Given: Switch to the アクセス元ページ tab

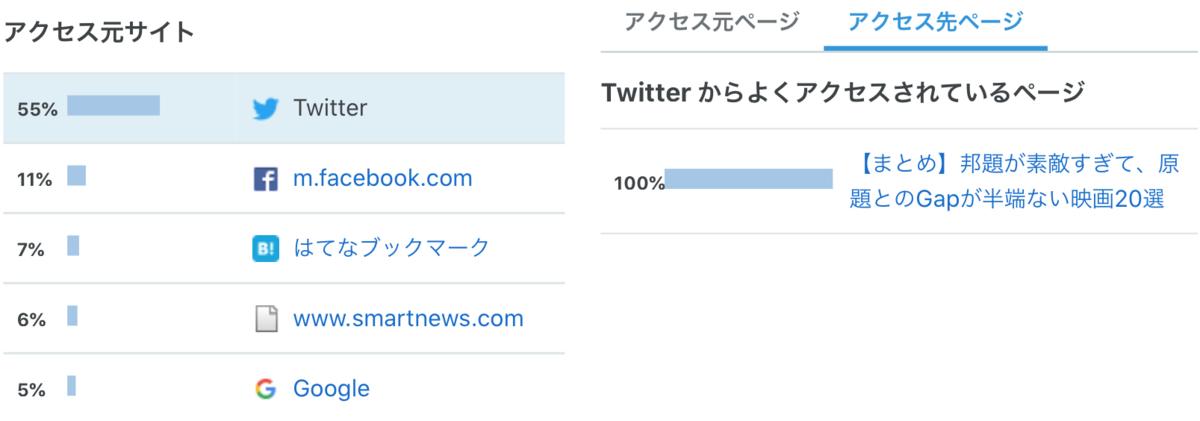Looking at the screenshot, I should pyautogui.click(x=712, y=22).
